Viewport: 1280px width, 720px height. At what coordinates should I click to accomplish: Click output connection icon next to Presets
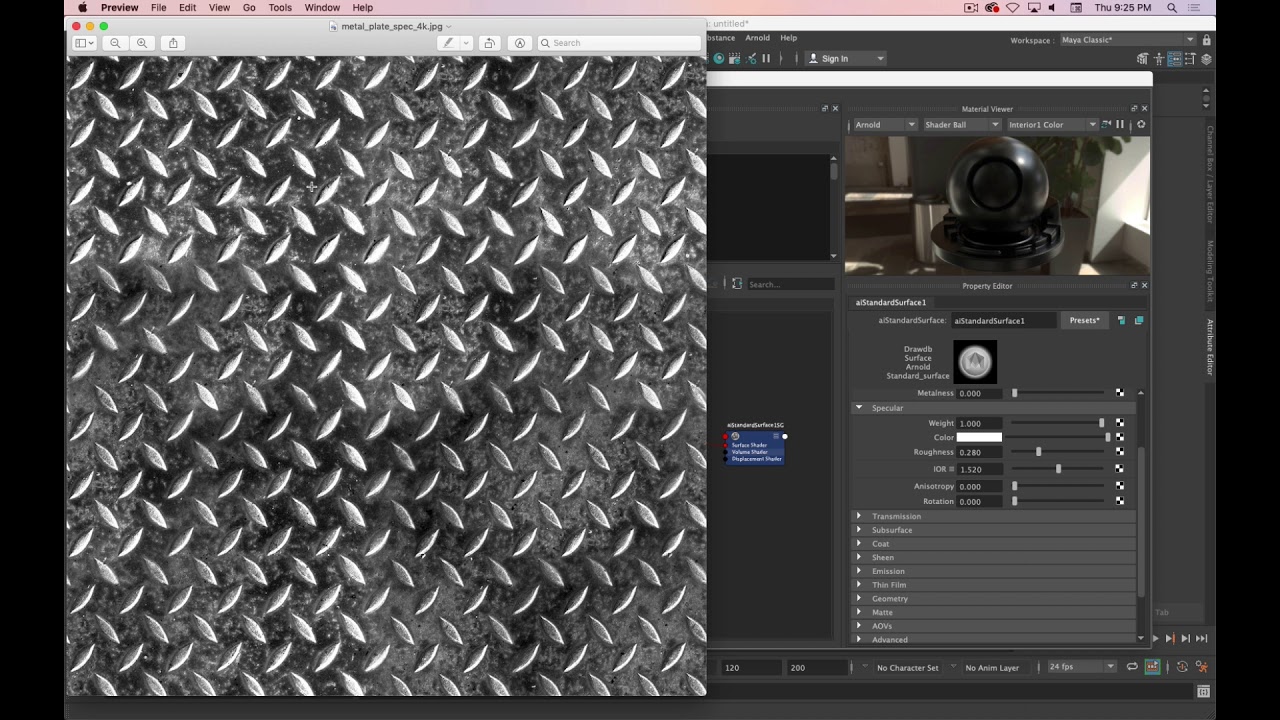pyautogui.click(x=1138, y=321)
